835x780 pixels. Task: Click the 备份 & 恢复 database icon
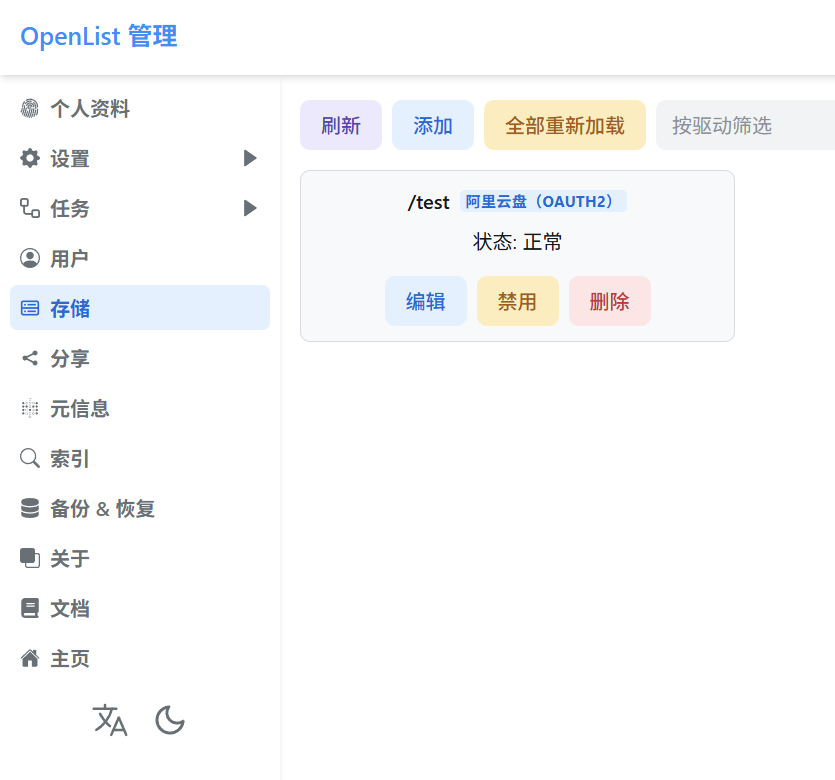29,508
